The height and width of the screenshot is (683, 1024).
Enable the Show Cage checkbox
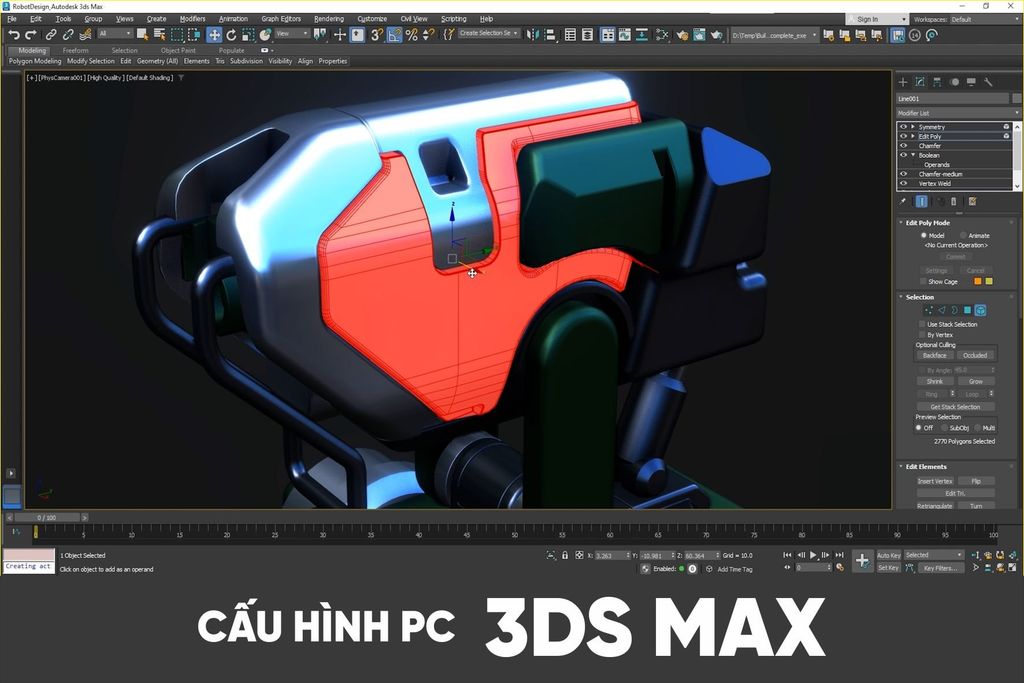coord(923,281)
